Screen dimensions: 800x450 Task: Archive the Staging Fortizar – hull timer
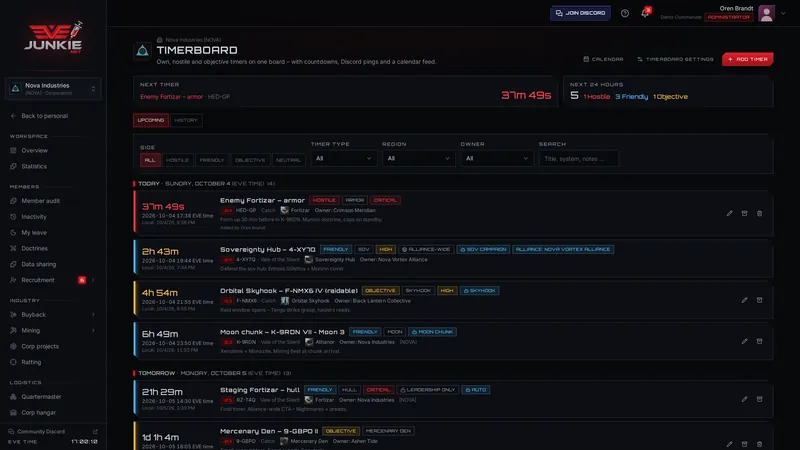tap(759, 399)
